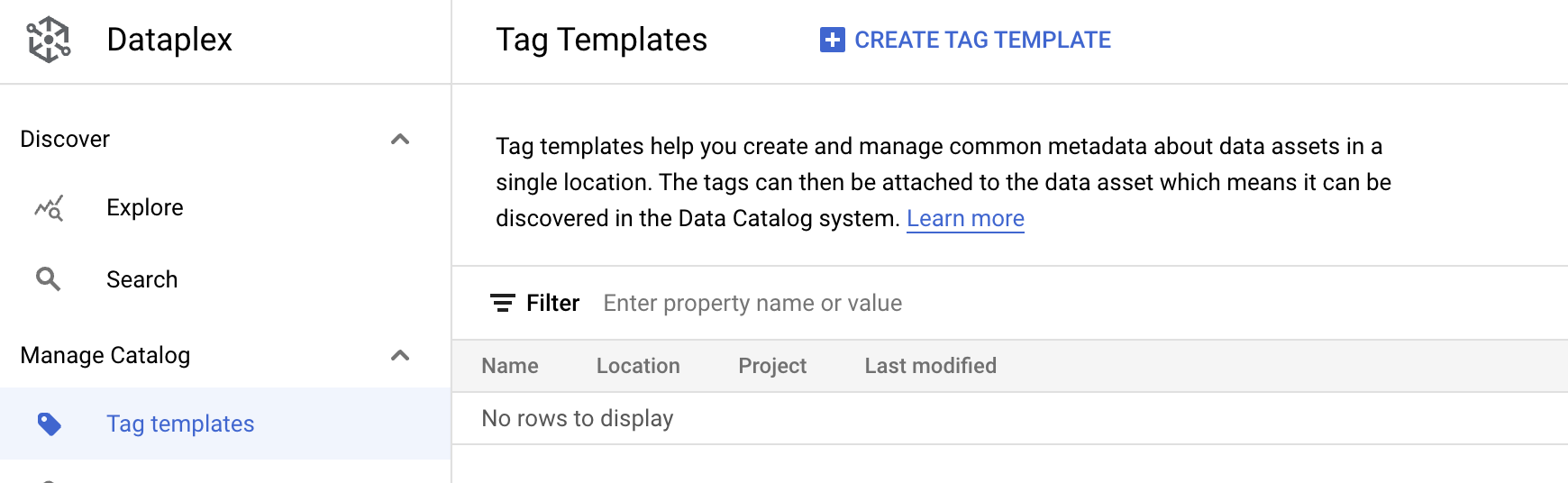The width and height of the screenshot is (1568, 483).
Task: Click the Filter lines icon
Action: coord(503,303)
